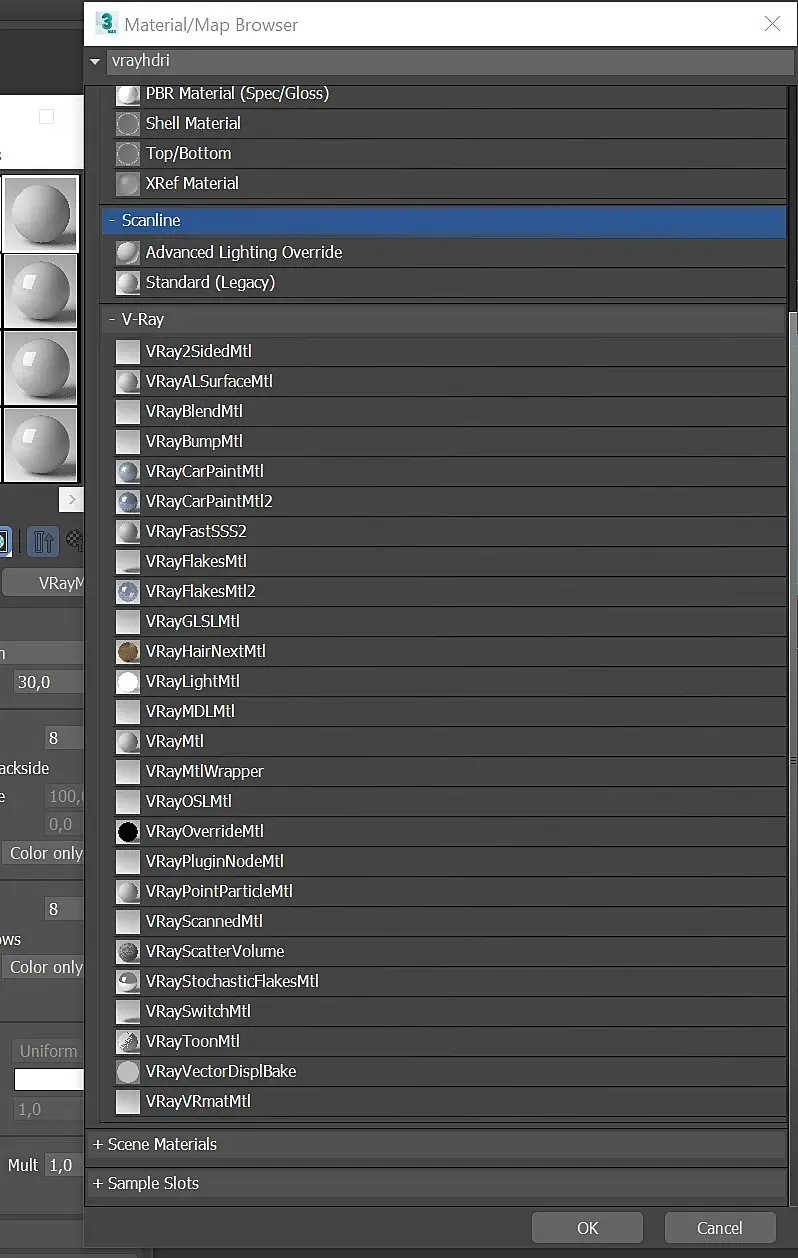The width and height of the screenshot is (798, 1258).
Task: Click the VRayCarPaintMtl sphere icon
Action: [128, 471]
